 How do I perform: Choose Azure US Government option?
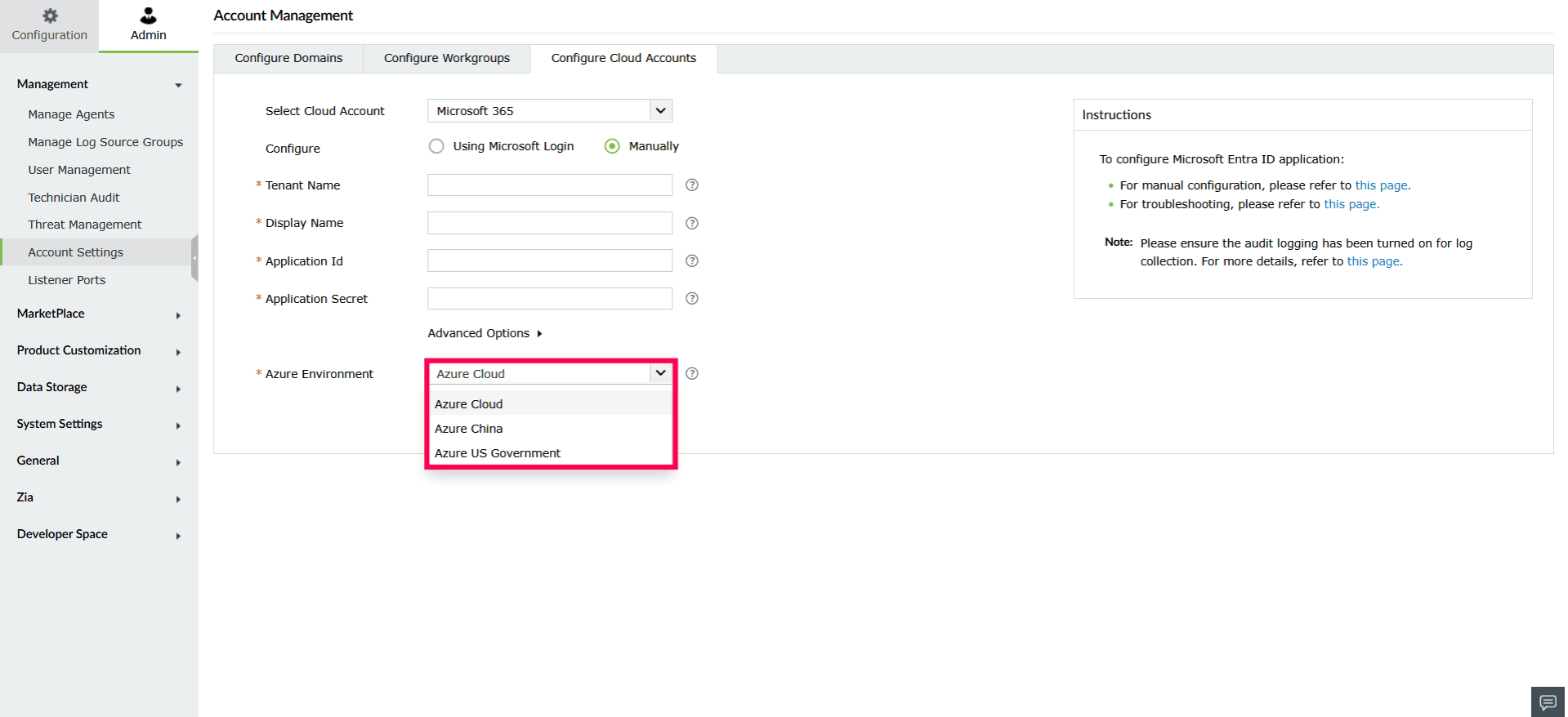click(x=550, y=453)
